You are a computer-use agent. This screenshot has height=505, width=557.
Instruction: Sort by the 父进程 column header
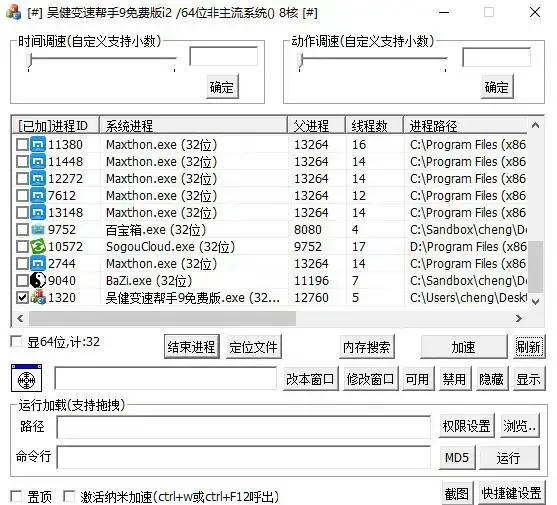317,126
